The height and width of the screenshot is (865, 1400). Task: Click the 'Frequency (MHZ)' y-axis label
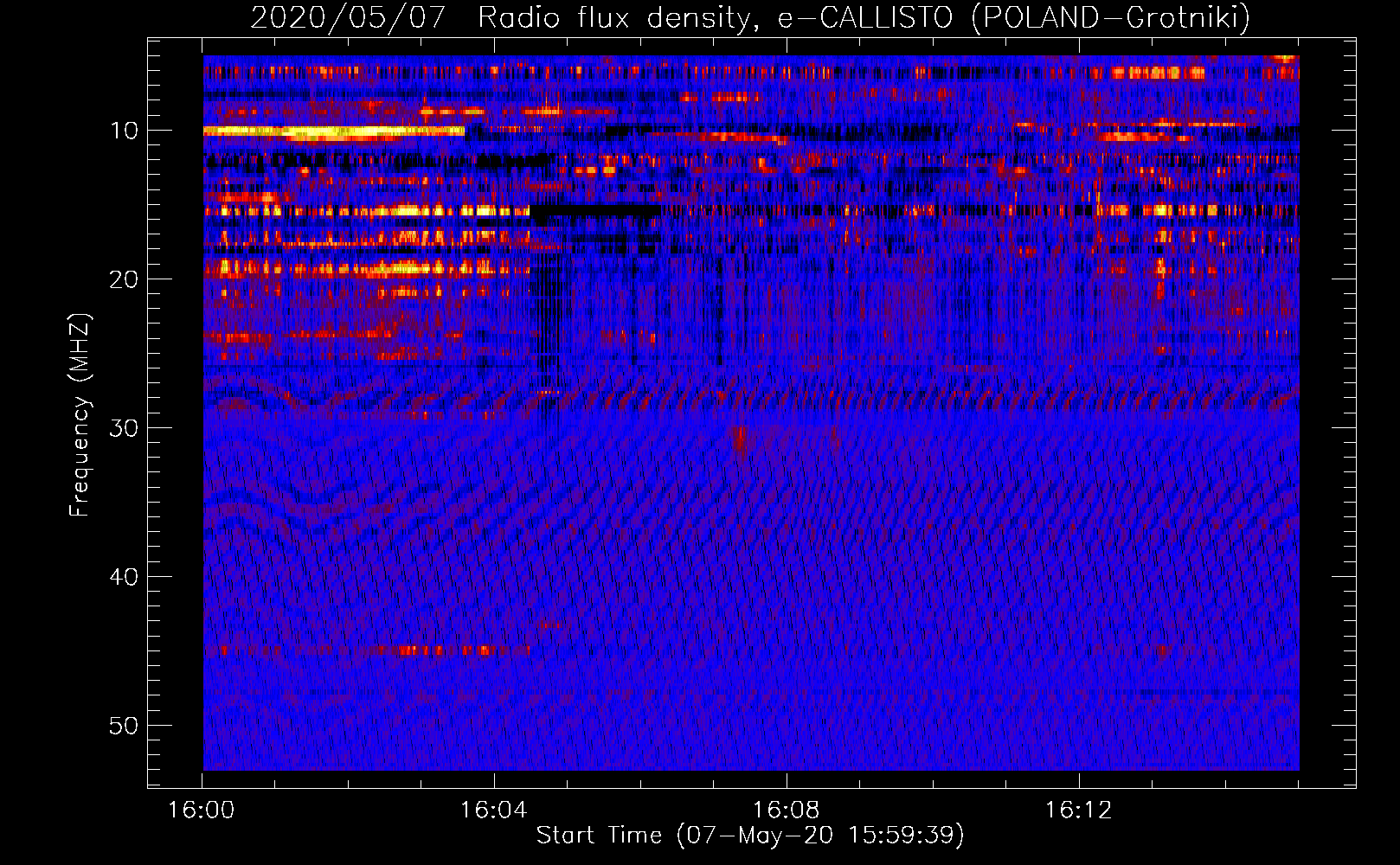pos(80,415)
